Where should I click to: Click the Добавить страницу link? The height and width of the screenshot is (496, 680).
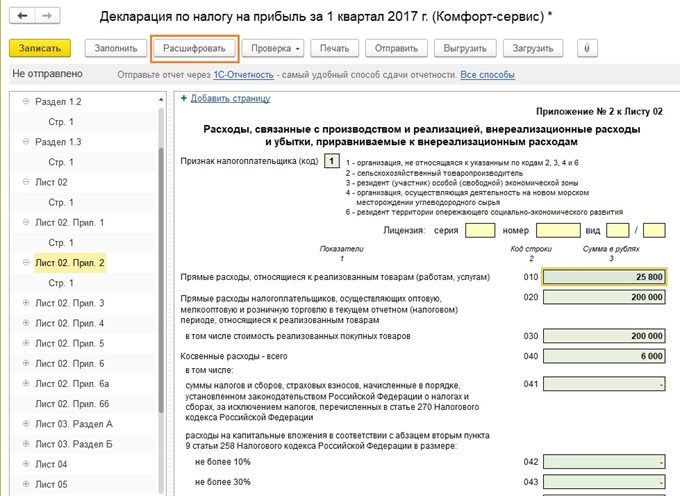pyautogui.click(x=230, y=98)
